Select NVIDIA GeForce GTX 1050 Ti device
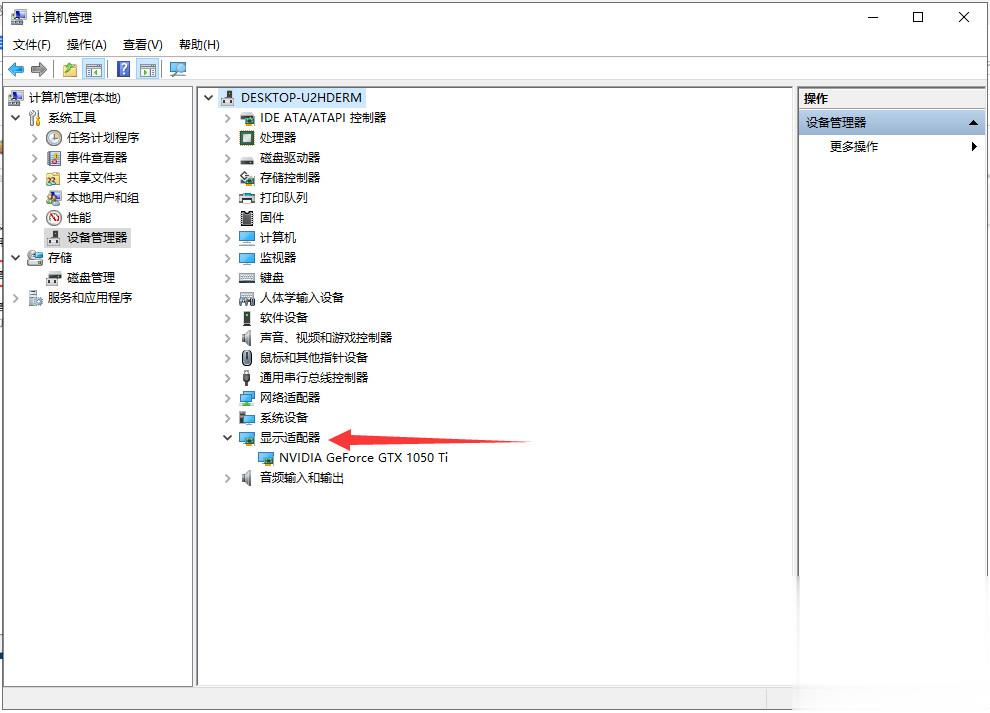Viewport: 990px width, 713px height. tap(363, 458)
